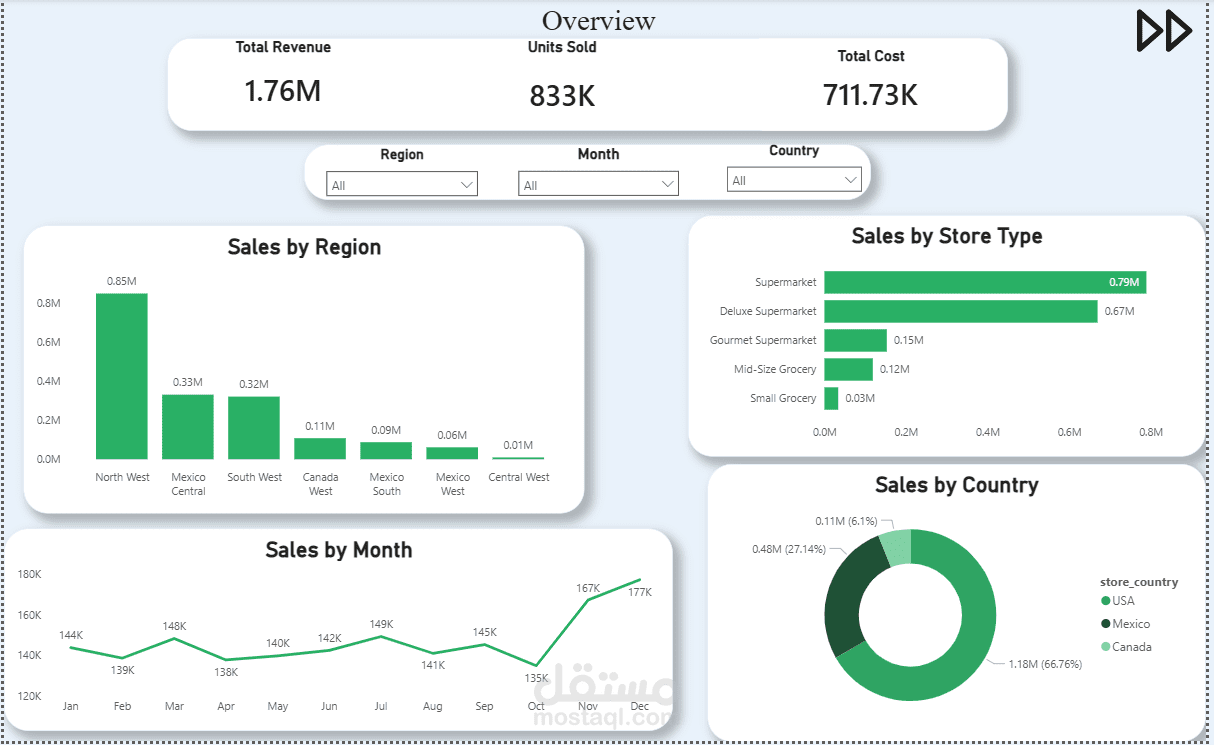Viewport: 1214px width, 745px height.
Task: Select the Mexico legend color marker
Action: coord(1105,624)
